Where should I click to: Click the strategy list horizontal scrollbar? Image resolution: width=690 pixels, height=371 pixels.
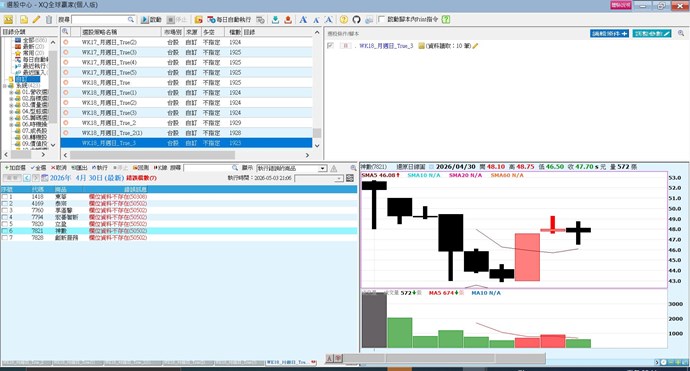tap(152, 155)
